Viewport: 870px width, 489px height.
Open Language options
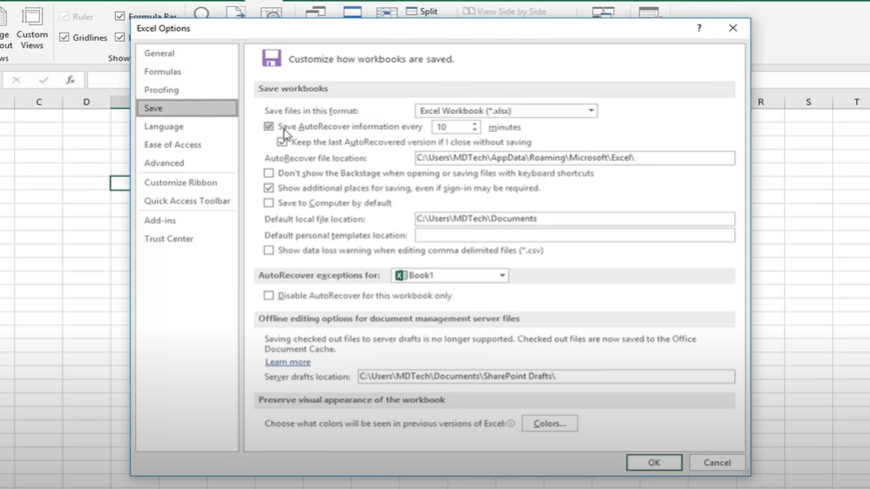pos(164,127)
